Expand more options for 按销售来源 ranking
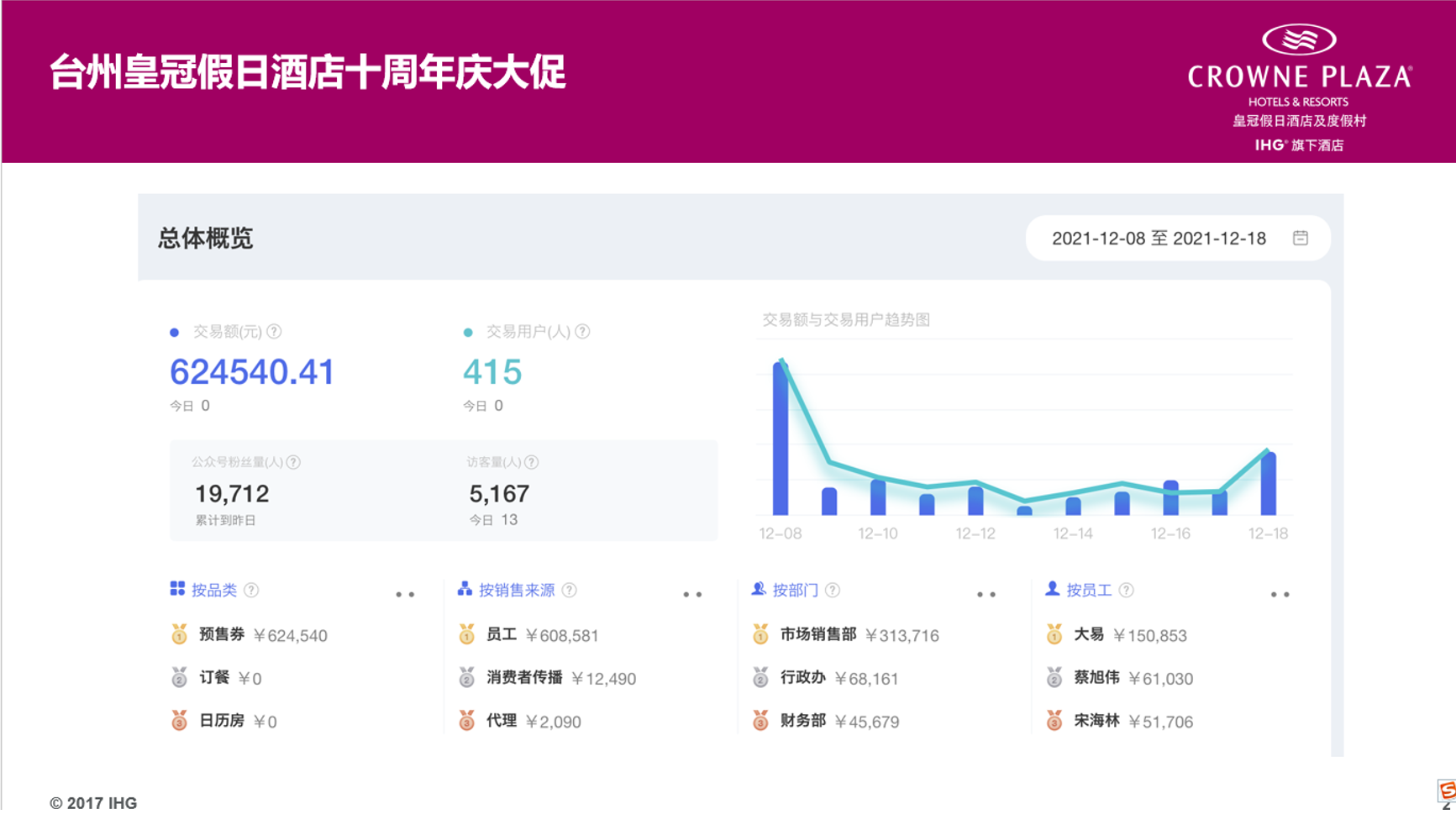 coord(692,594)
